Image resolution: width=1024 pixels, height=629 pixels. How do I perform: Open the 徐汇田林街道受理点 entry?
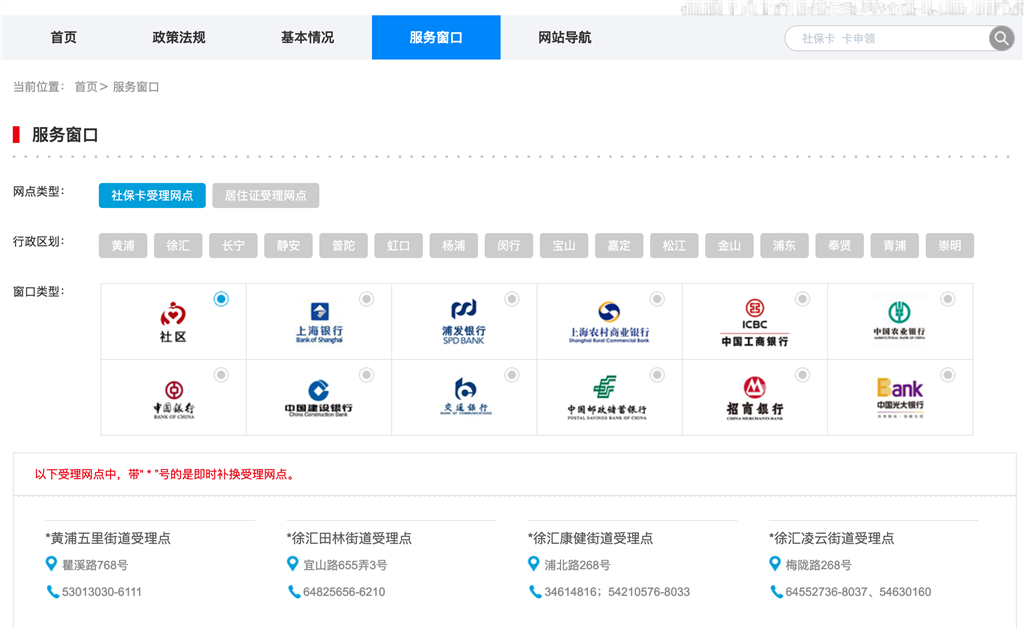point(349,538)
